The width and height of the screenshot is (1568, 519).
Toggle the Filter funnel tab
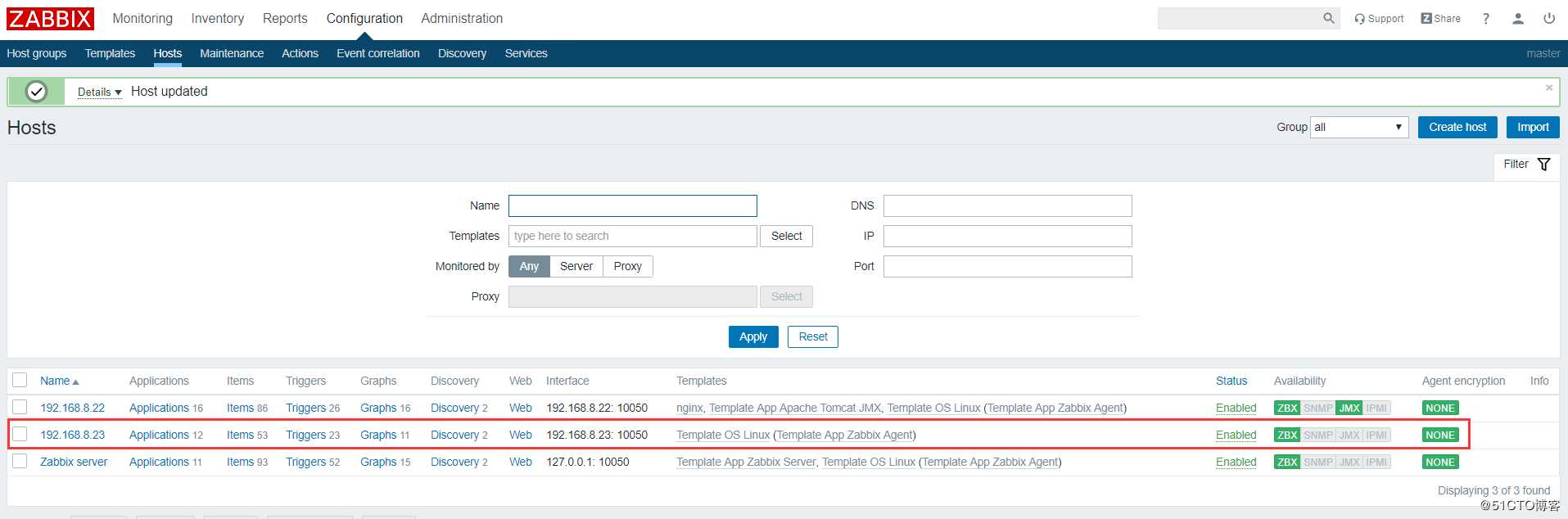1527,165
